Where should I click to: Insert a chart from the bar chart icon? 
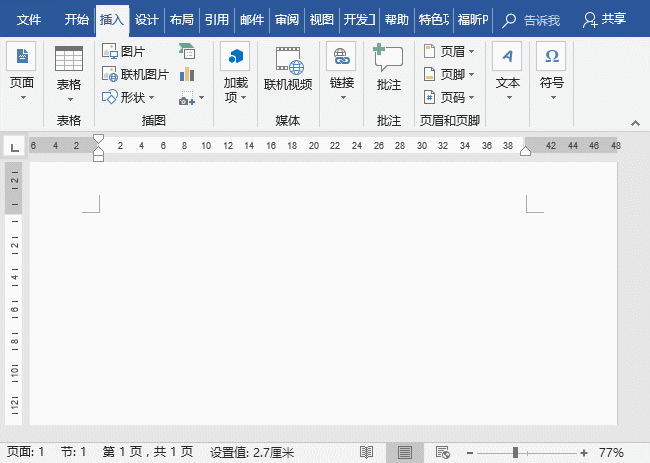187,74
